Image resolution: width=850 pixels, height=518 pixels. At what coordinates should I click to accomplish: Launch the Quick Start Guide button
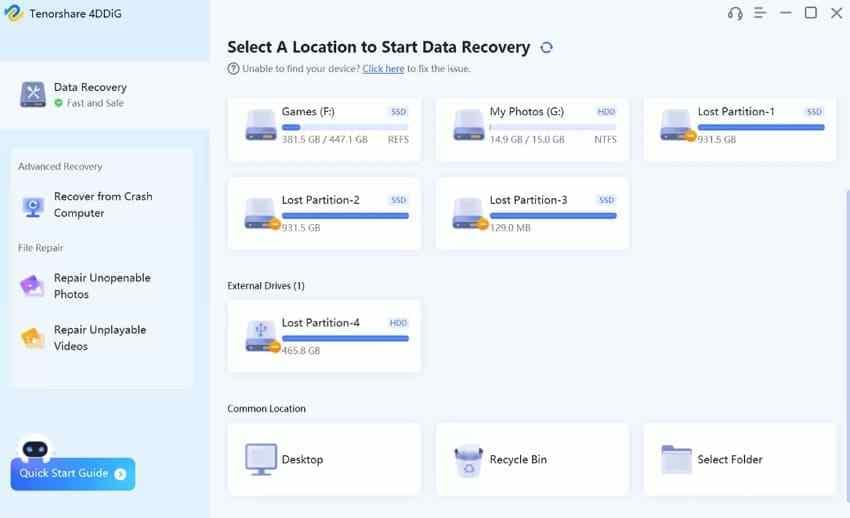(73, 474)
